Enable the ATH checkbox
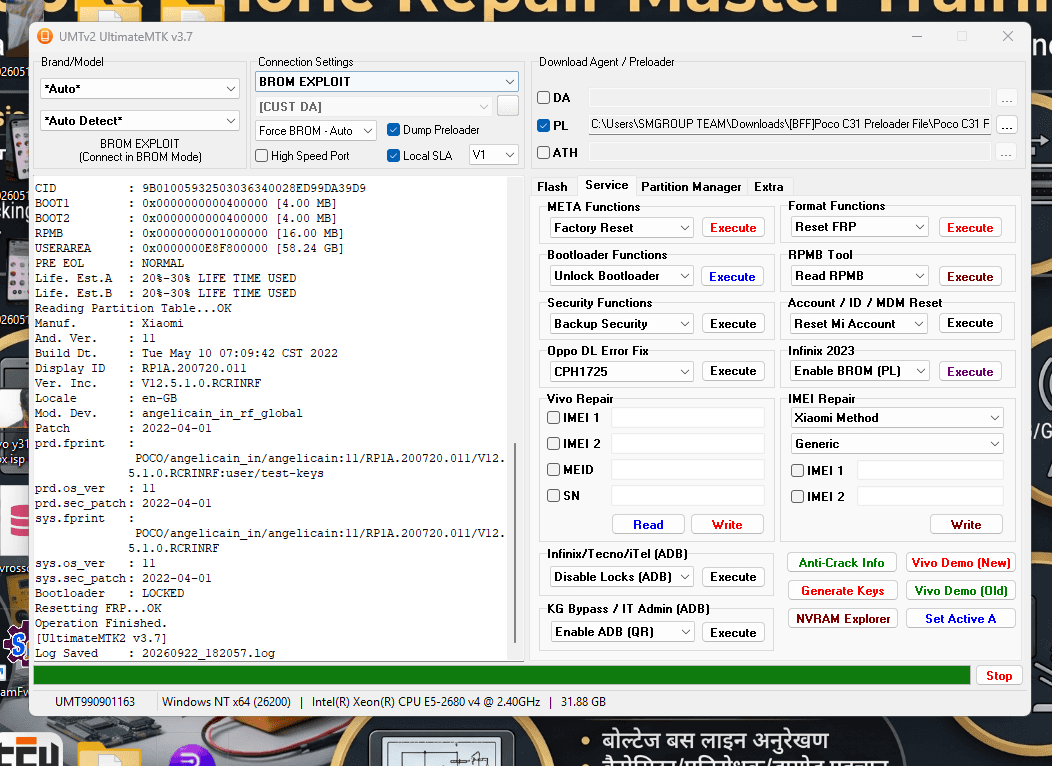 544,153
